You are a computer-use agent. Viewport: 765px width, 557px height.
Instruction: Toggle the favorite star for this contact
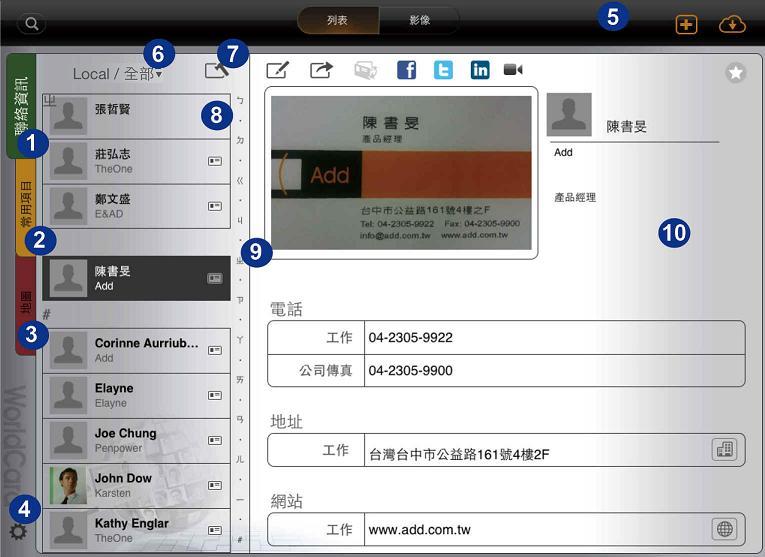pyautogui.click(x=736, y=72)
